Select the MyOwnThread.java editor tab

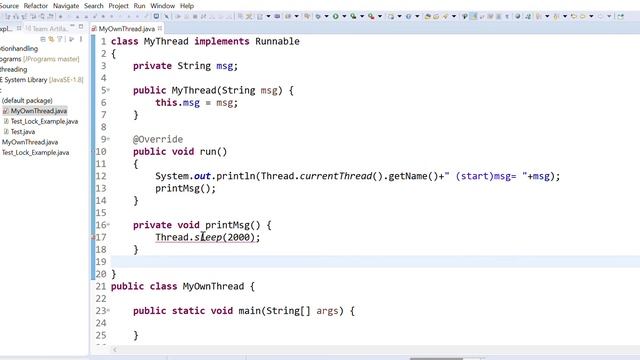126,29
